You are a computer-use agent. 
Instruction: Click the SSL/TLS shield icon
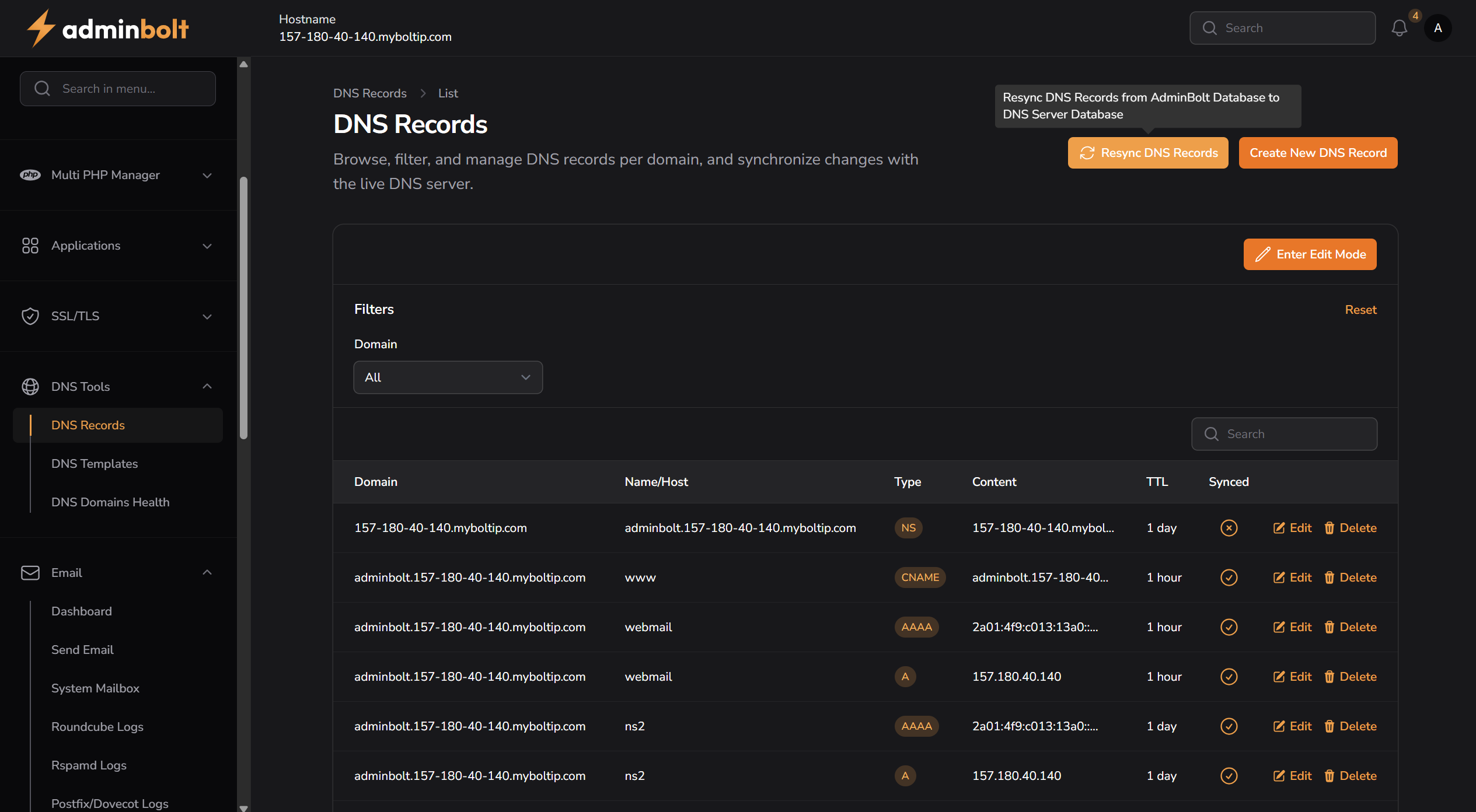point(30,316)
